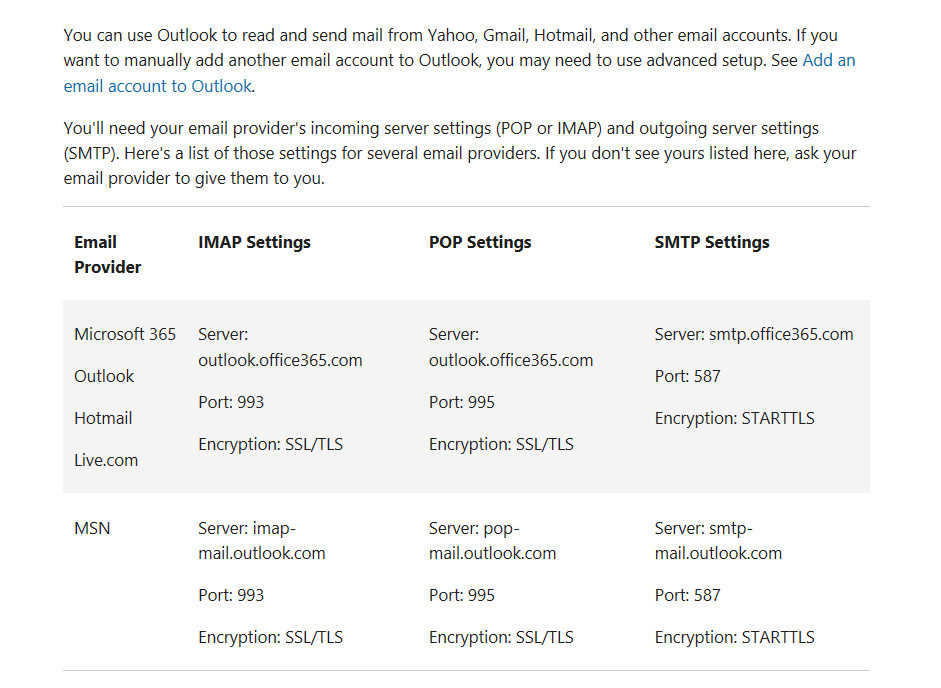This screenshot has width=941, height=688.
Task: Click the 'Hotmail' provider entry
Action: [103, 418]
